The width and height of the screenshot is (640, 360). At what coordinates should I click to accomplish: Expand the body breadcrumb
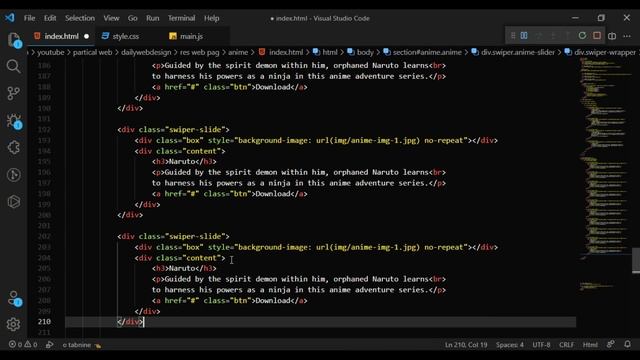tap(360, 52)
